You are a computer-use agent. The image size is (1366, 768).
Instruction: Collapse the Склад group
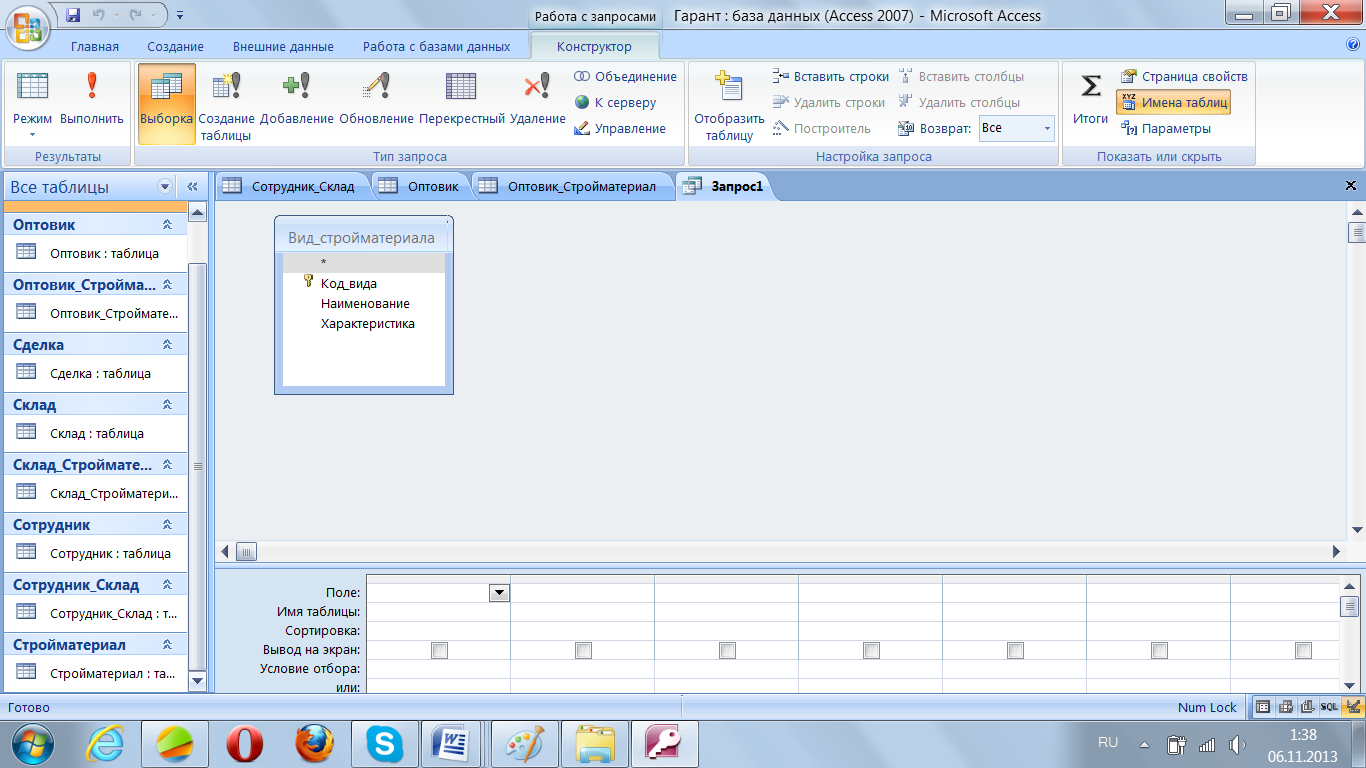point(167,405)
